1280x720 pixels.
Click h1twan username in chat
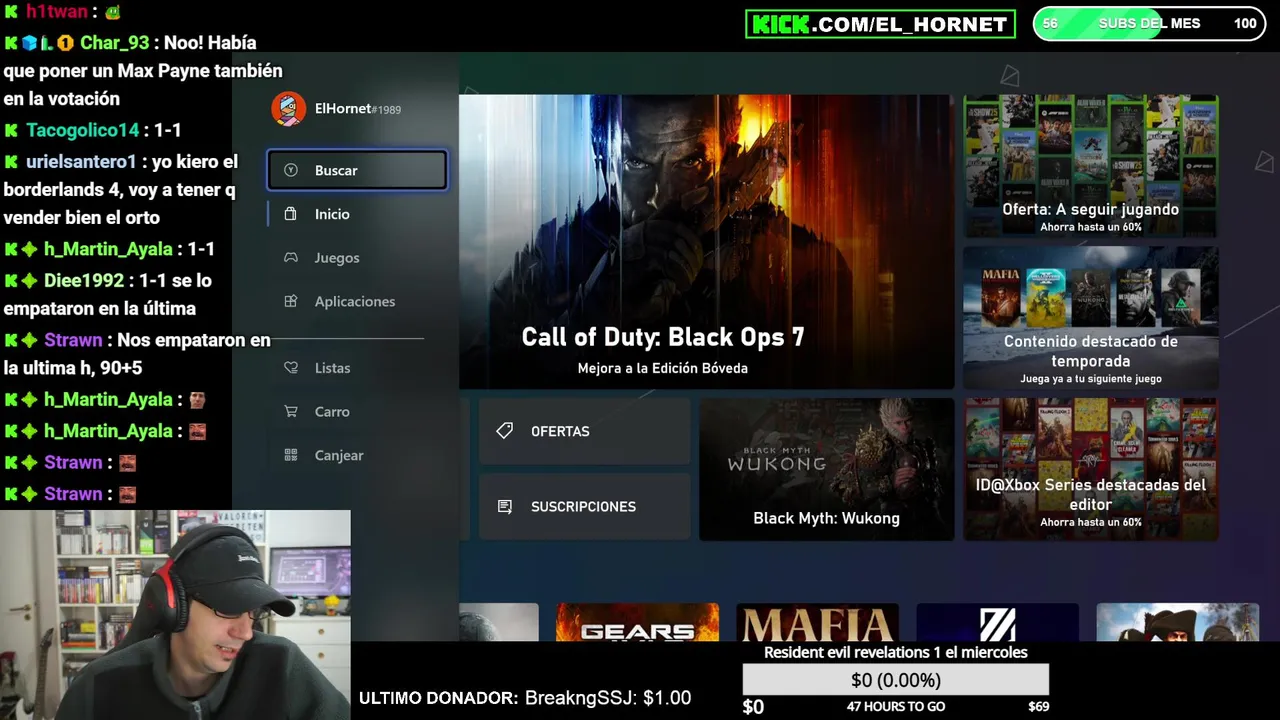(x=58, y=12)
